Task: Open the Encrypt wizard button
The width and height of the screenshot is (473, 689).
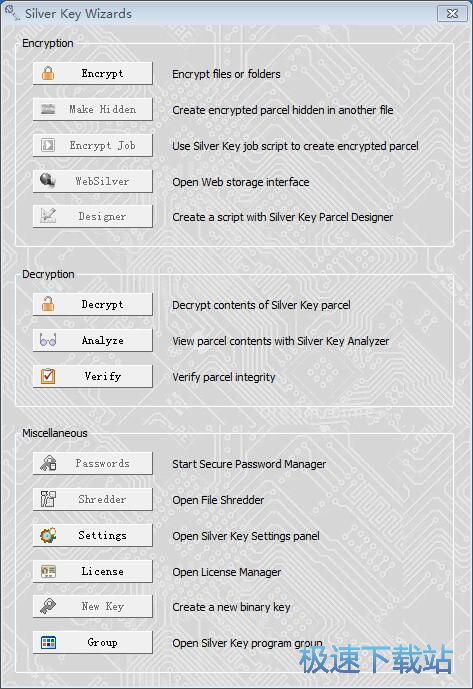Action: (93, 73)
